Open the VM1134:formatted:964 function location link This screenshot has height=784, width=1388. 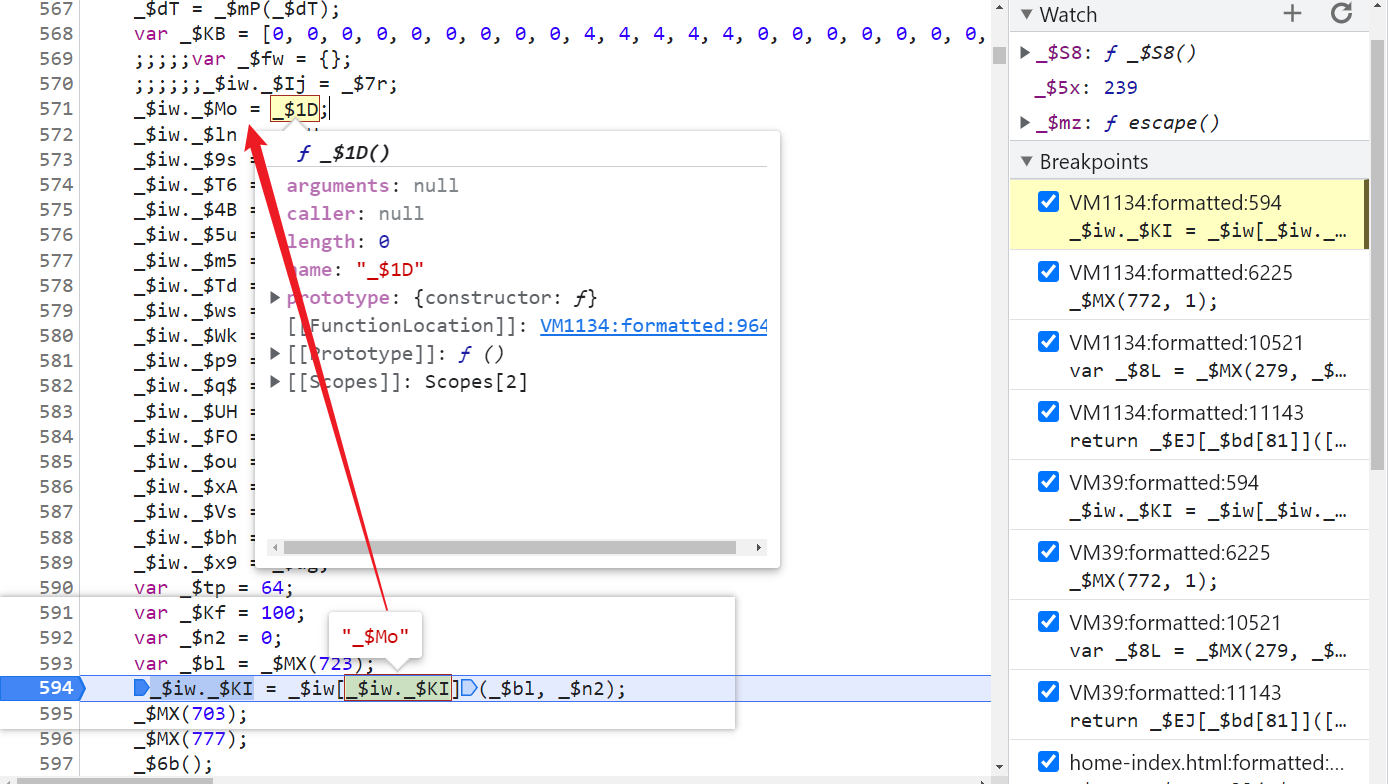pyautogui.click(x=653, y=326)
